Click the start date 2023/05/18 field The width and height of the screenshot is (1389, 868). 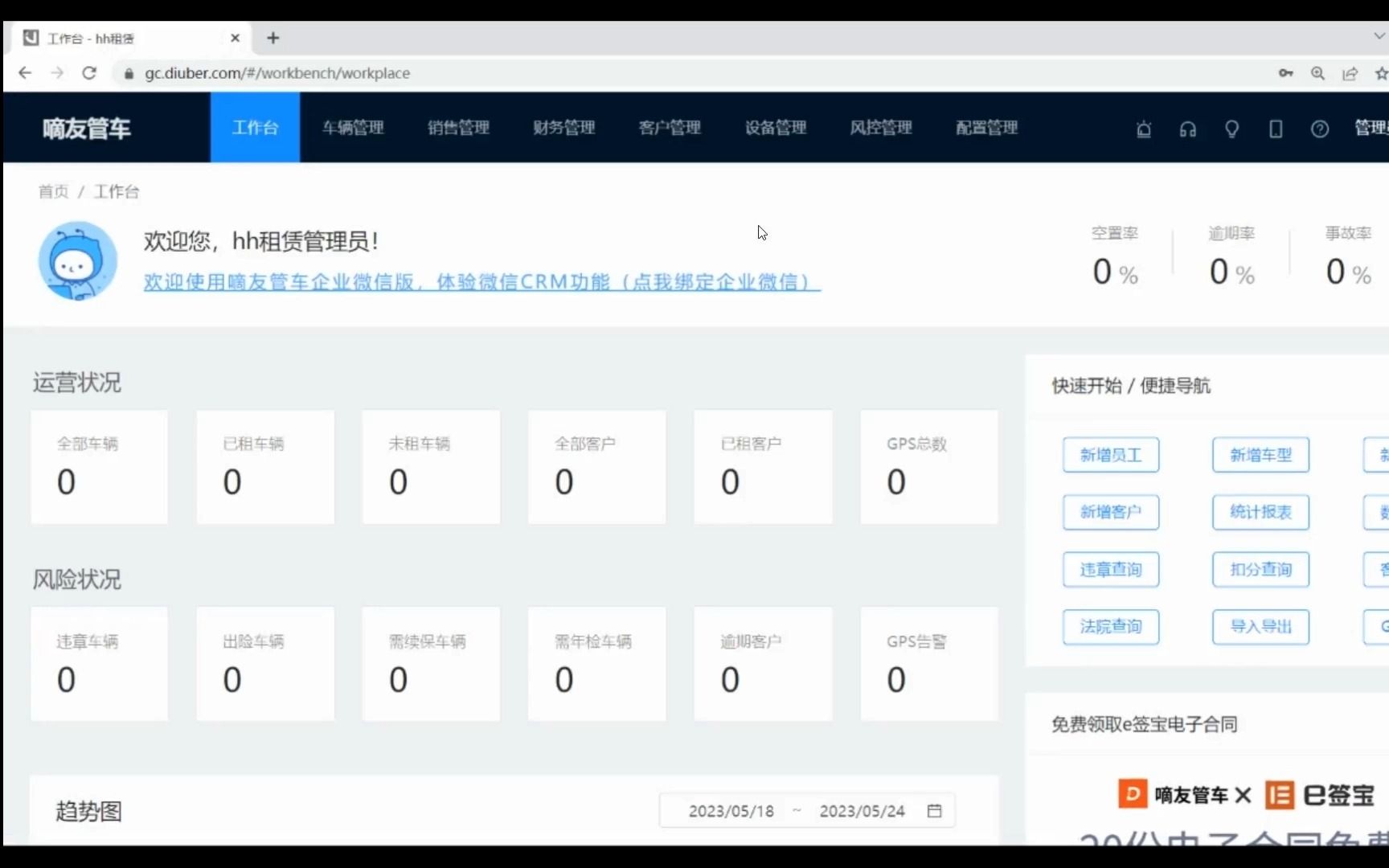pos(731,811)
